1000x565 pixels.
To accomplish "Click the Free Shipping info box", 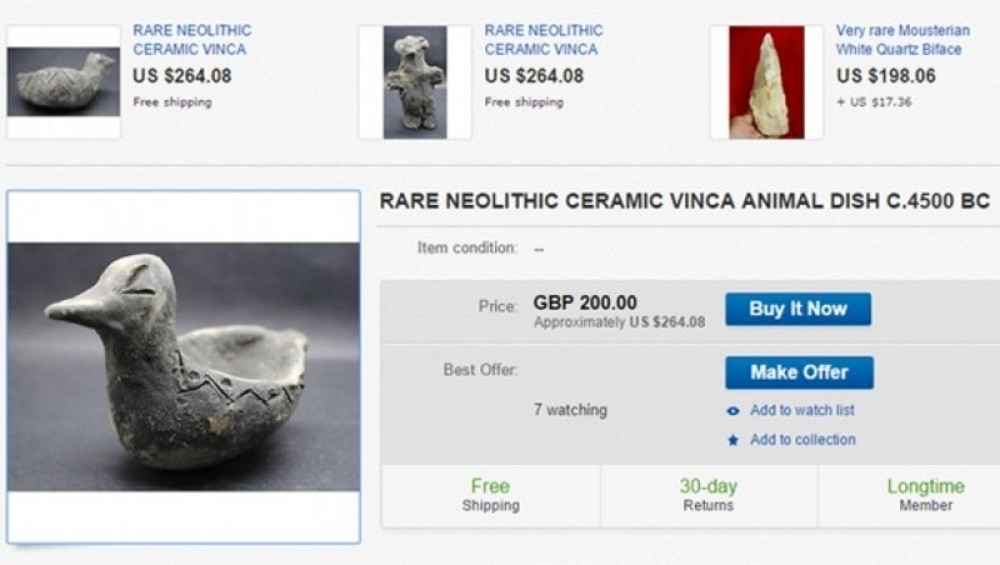I will tap(490, 495).
